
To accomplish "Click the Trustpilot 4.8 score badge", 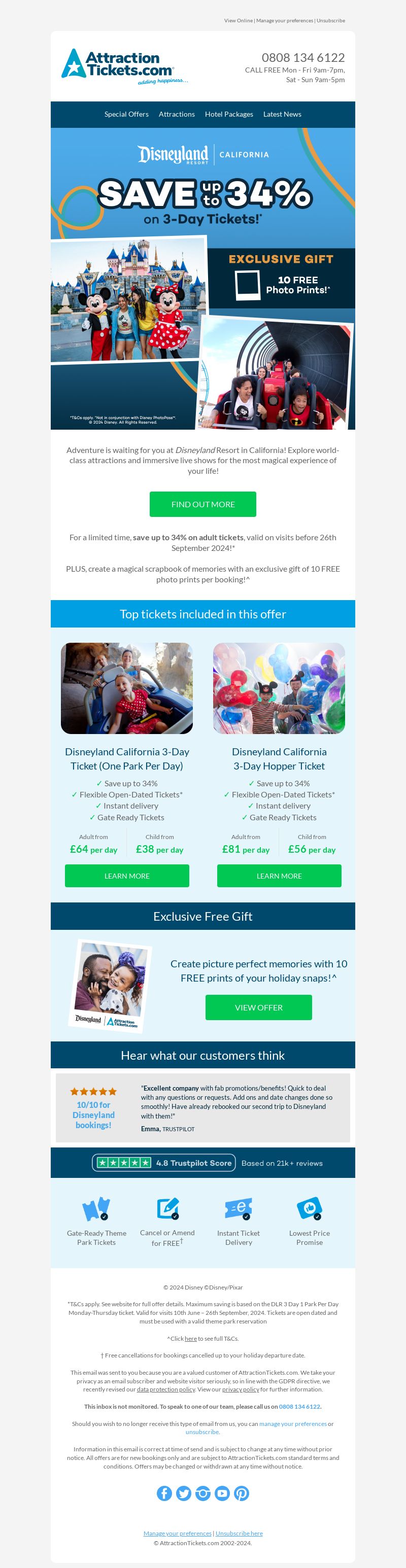I will point(163,1163).
